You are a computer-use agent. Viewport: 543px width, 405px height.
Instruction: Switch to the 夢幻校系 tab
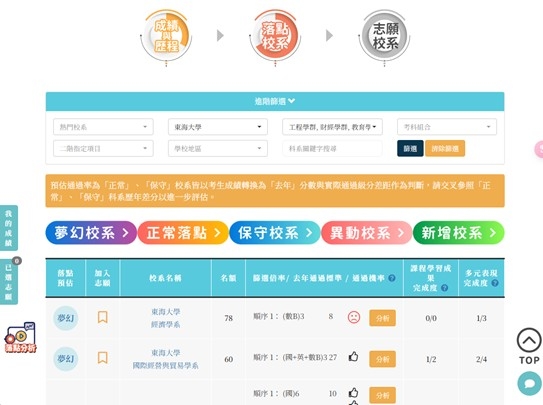point(91,233)
